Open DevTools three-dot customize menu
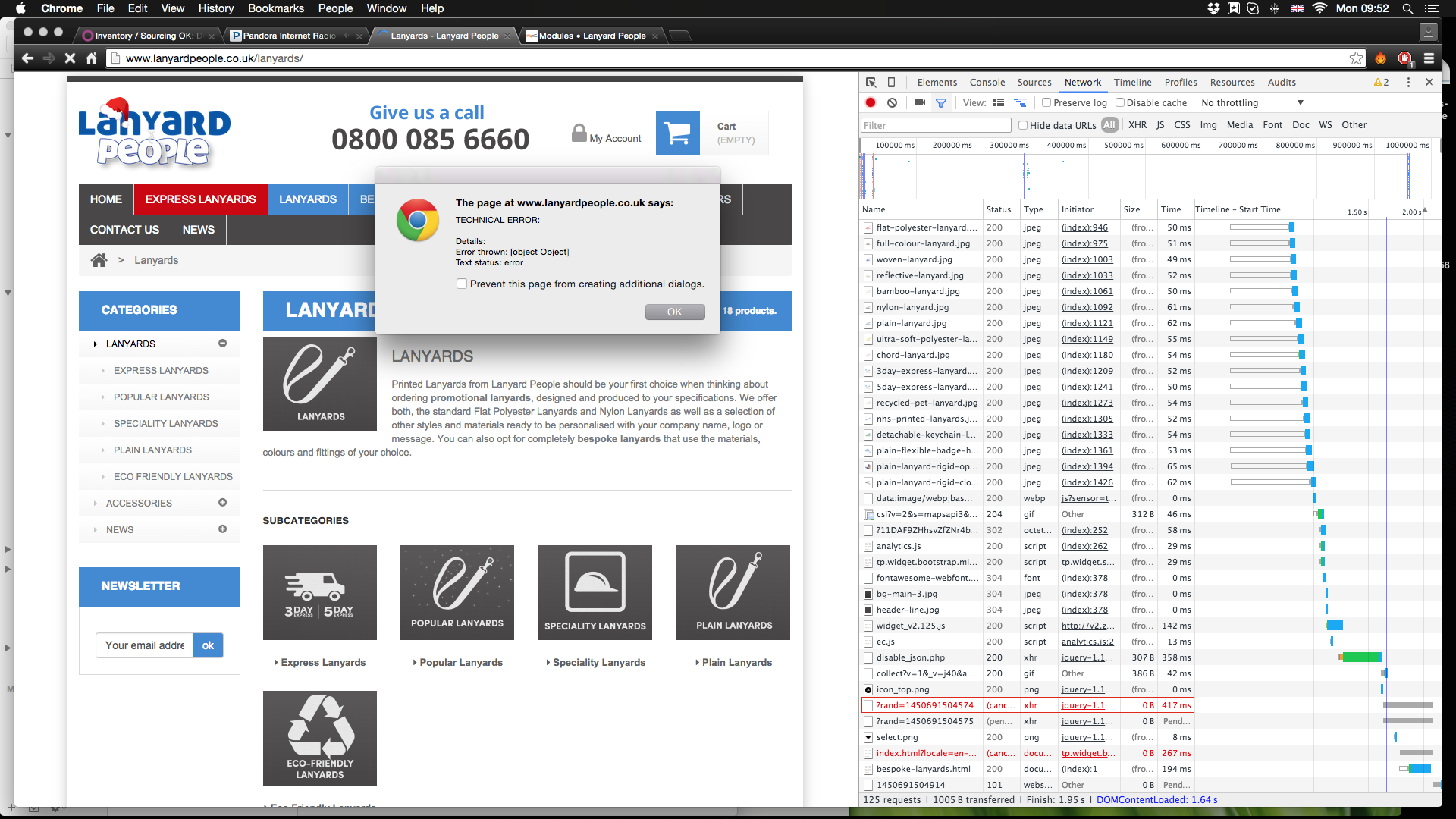 [x=1408, y=82]
